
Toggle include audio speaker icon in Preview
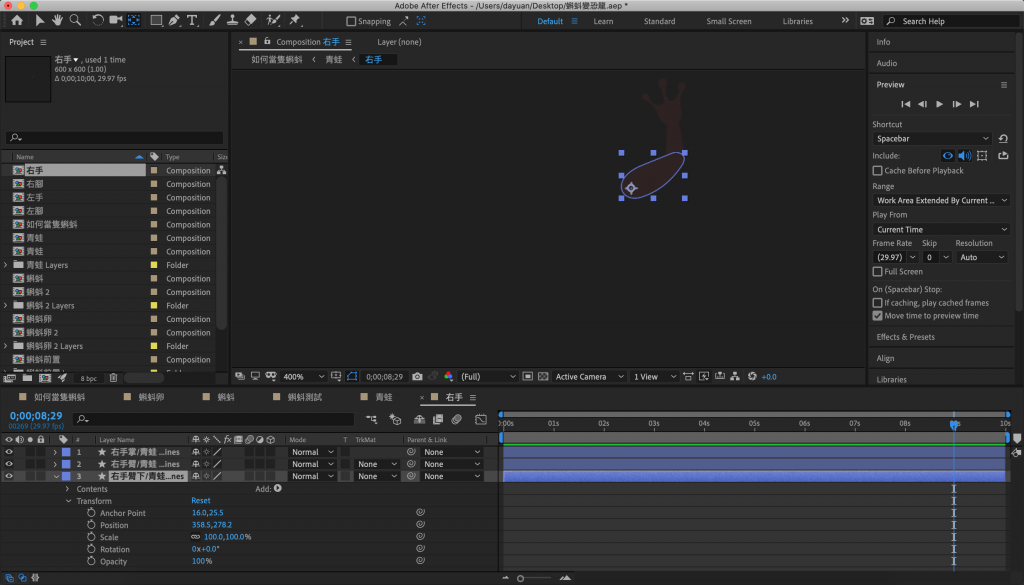pos(964,156)
